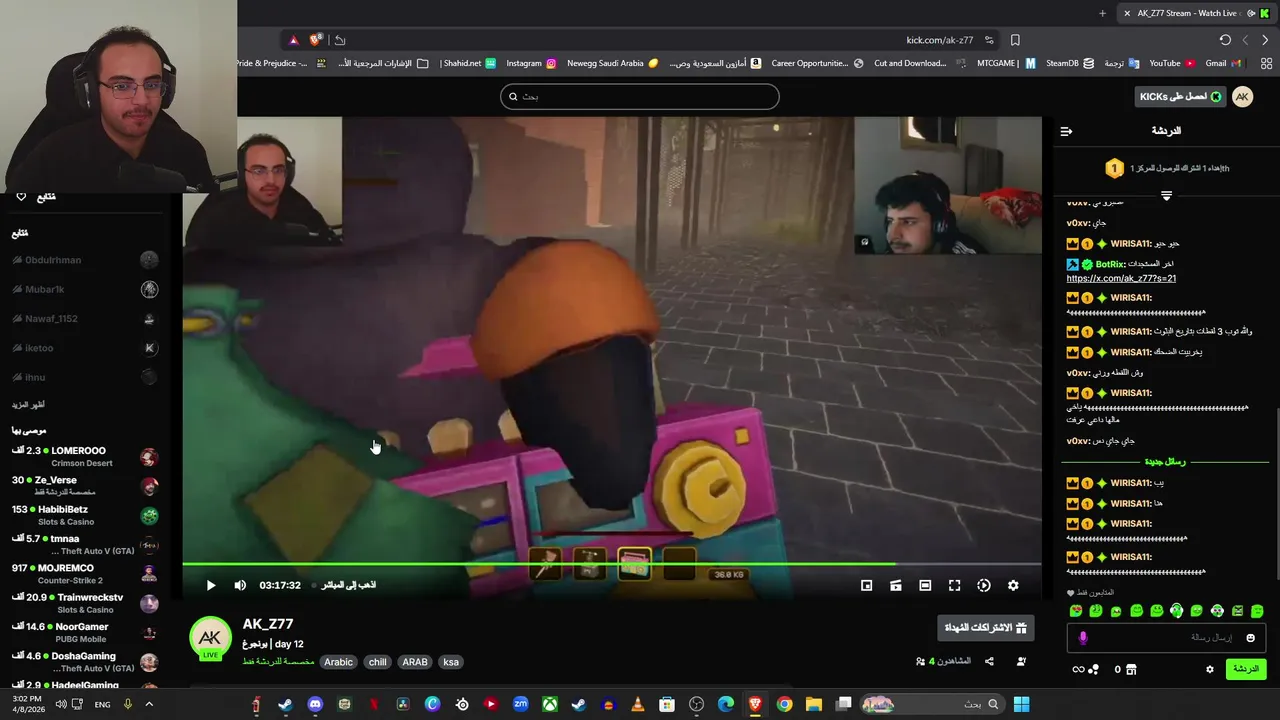Show hidden system tray icons chevron
Viewport: 1280px width, 720px height.
(149, 704)
